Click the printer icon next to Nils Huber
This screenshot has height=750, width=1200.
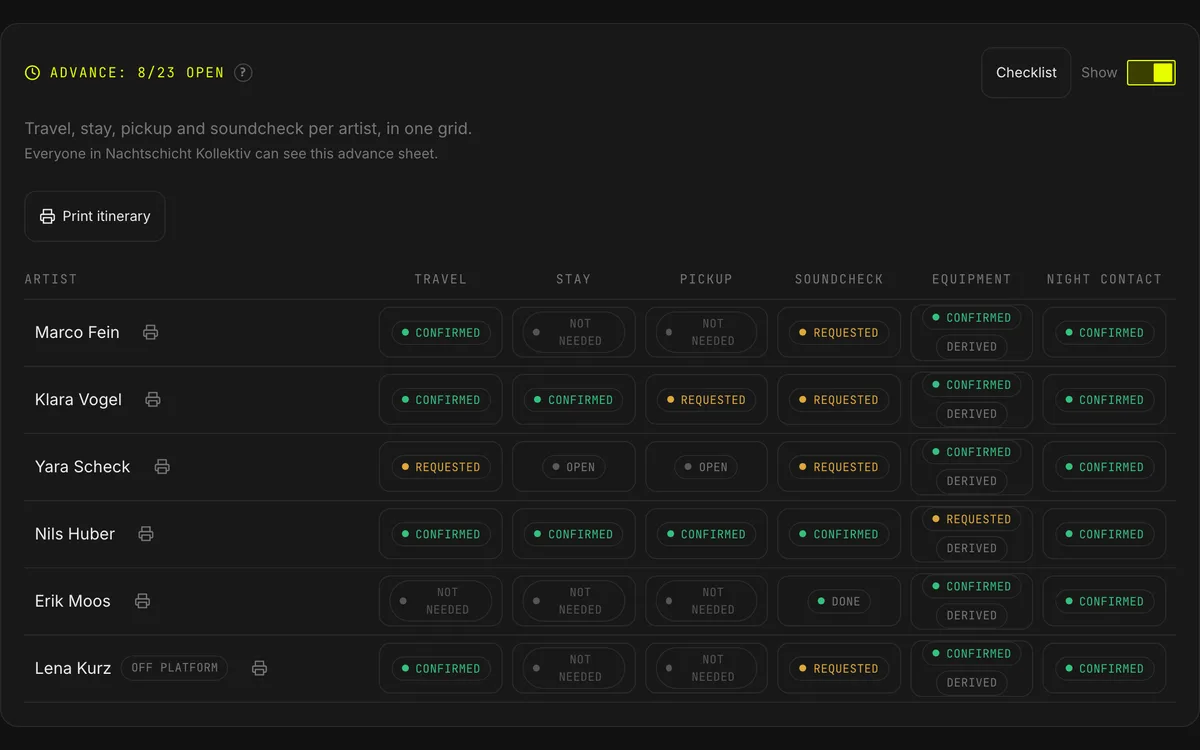click(146, 534)
